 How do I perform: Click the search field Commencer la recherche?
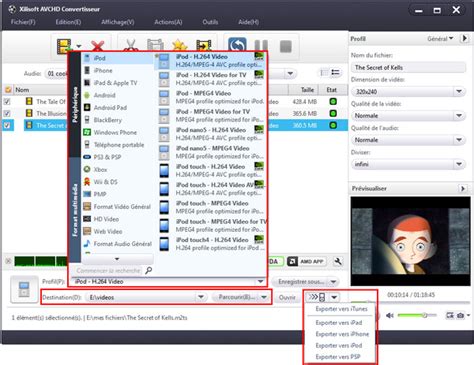coord(108,270)
